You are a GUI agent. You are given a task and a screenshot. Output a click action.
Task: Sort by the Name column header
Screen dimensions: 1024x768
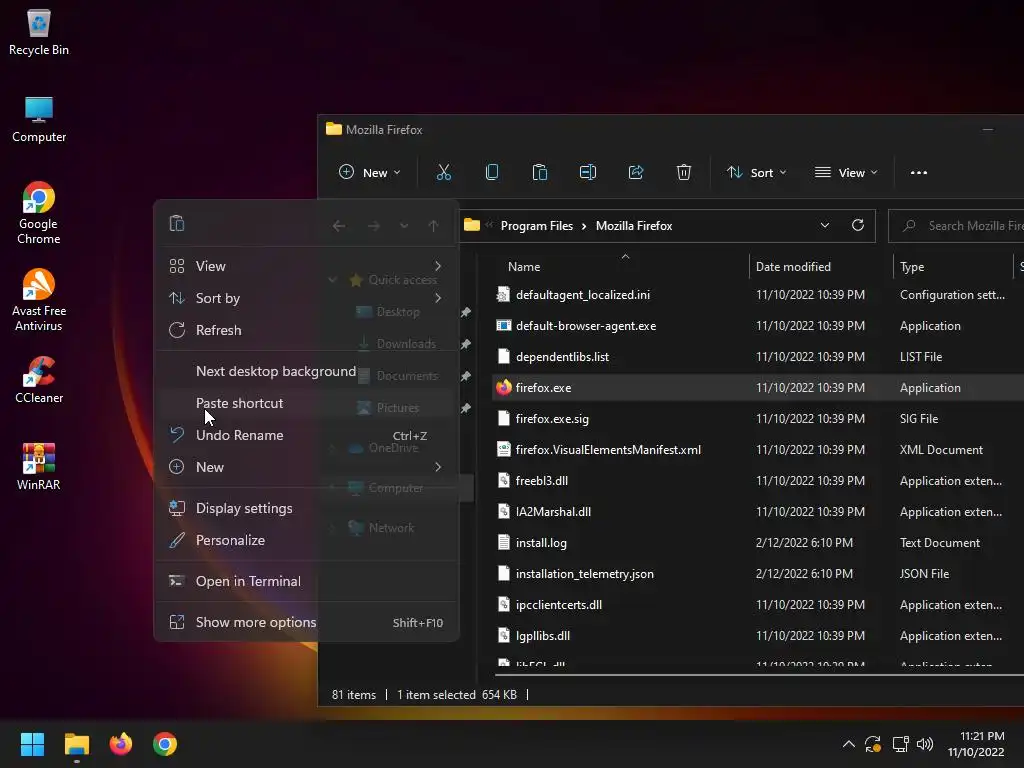[524, 266]
